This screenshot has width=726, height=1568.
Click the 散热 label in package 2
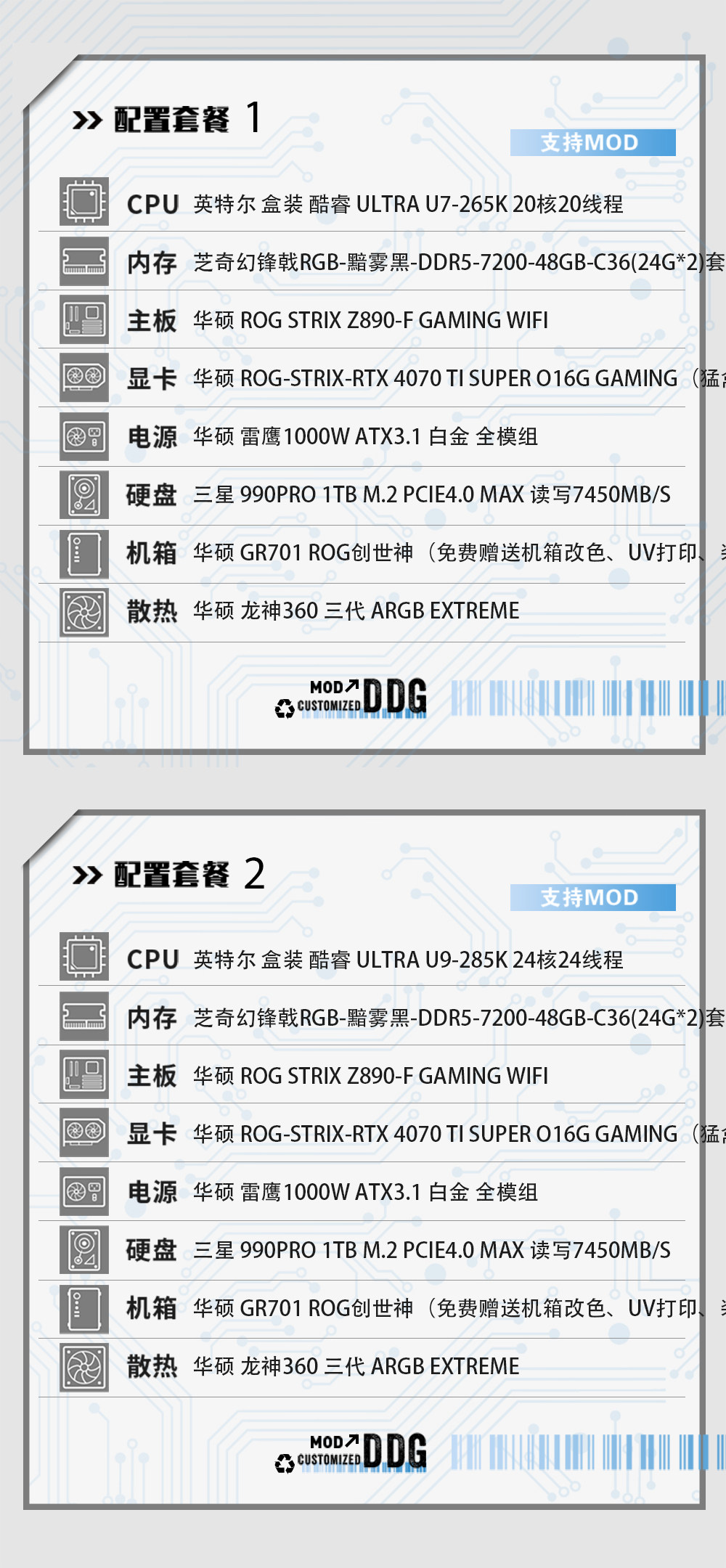coord(152,1366)
